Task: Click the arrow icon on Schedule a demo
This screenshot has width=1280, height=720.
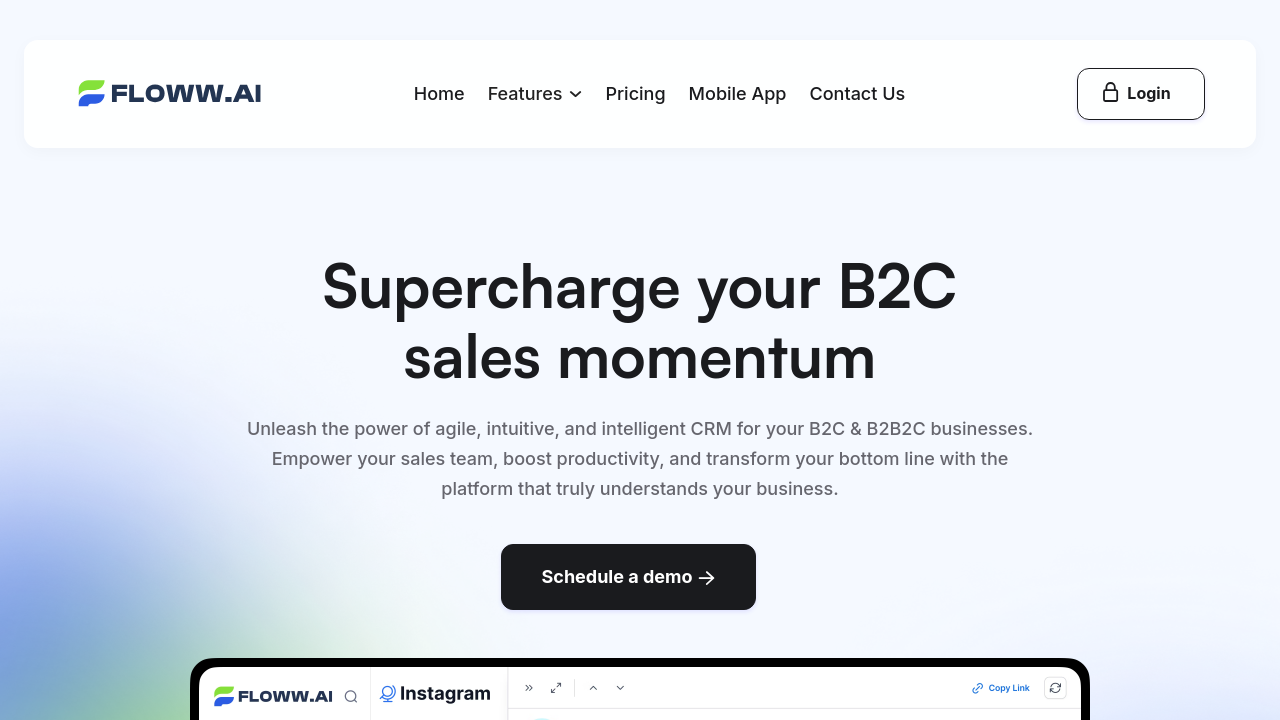Action: 707,578
